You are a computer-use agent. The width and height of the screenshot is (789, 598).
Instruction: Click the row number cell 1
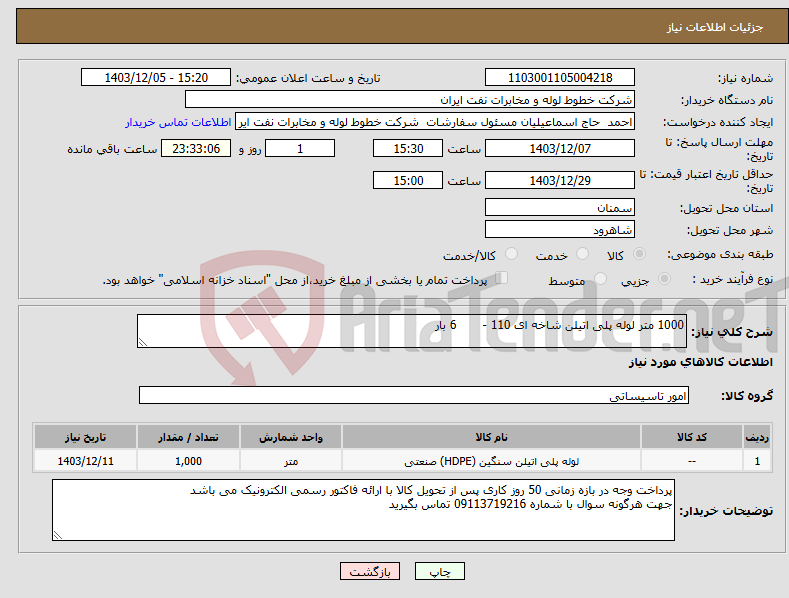click(757, 461)
